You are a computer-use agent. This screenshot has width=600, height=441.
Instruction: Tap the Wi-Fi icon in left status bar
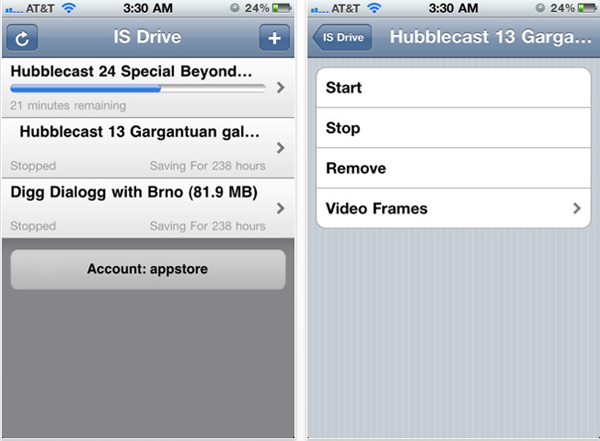pyautogui.click(x=68, y=8)
